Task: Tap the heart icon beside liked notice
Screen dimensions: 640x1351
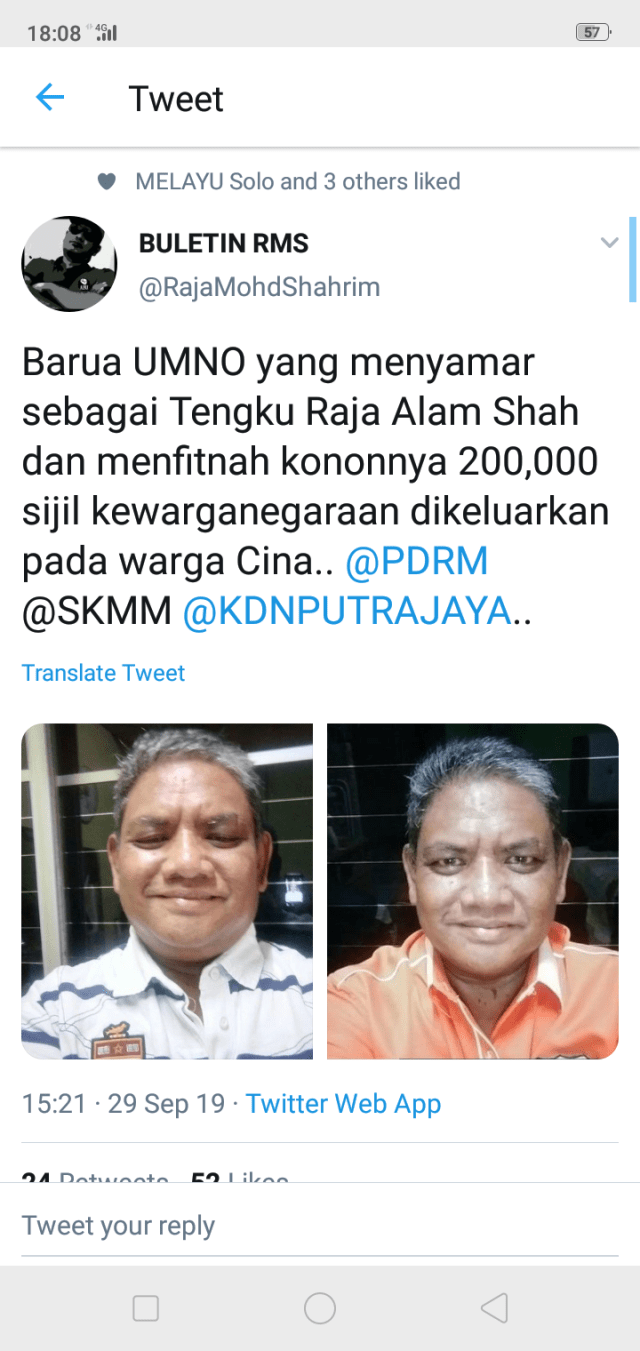Action: coord(106,182)
